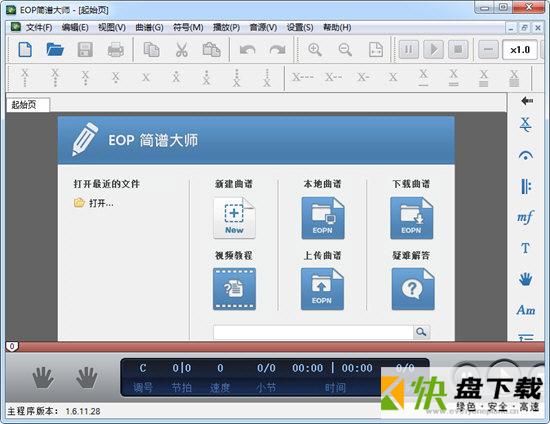Click the crossed X accidental tool icon
Image resolution: width=550 pixels, height=424 pixels.
coord(525,124)
